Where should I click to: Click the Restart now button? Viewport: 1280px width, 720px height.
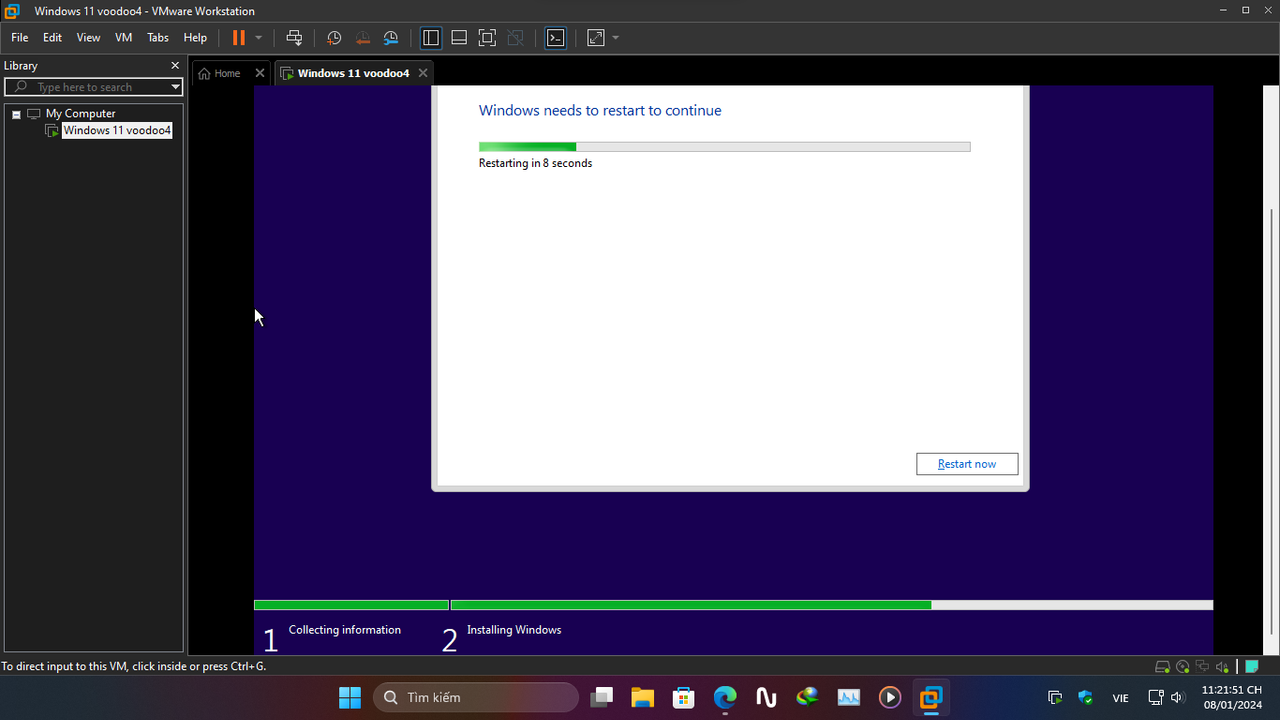tap(967, 464)
